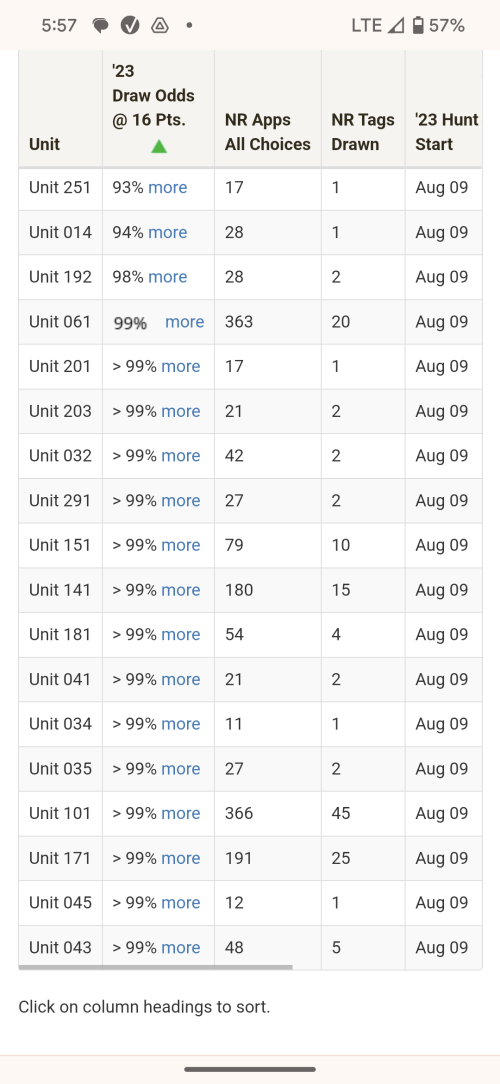The width and height of the screenshot is (500, 1084).
Task: Tap the battery icon in status bar
Action: pyautogui.click(x=418, y=26)
